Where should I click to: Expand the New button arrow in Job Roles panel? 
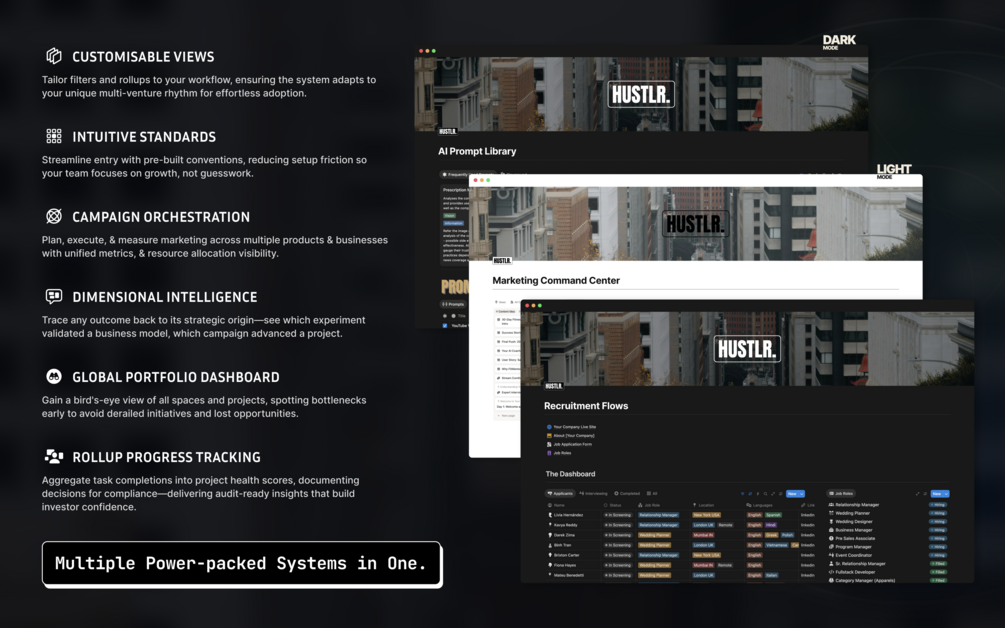(947, 493)
